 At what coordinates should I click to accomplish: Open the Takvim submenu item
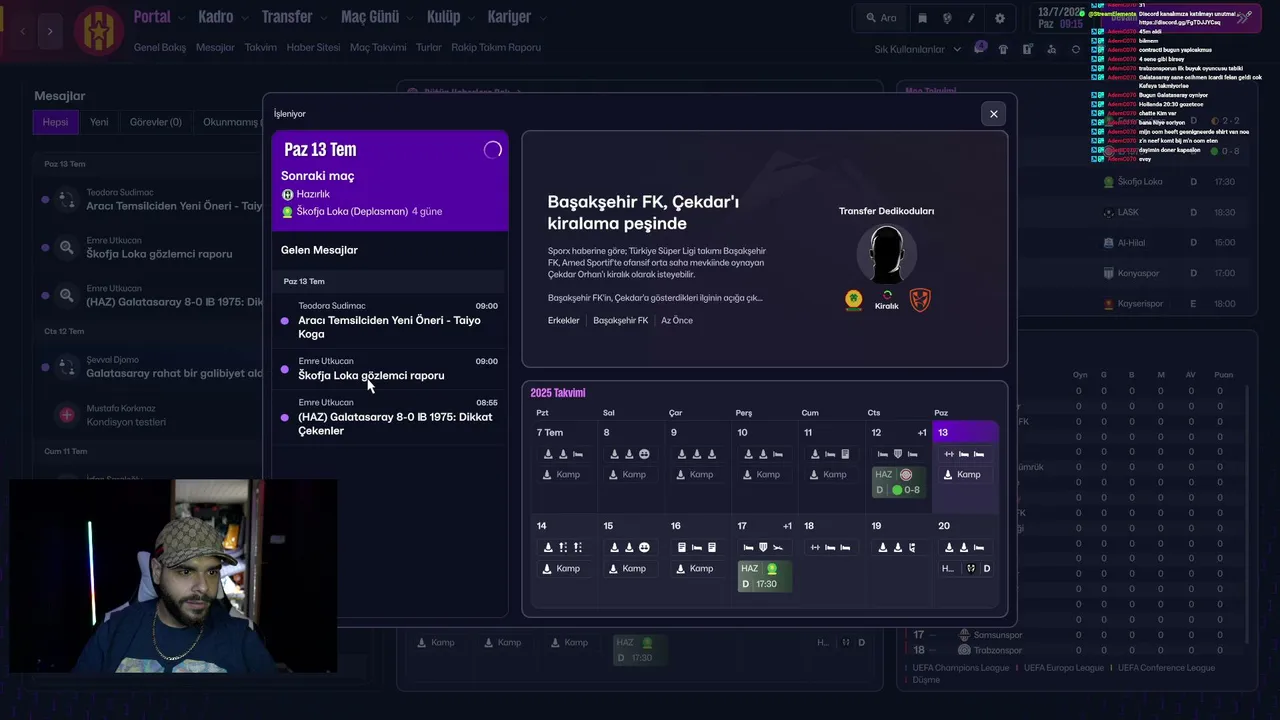tap(260, 47)
